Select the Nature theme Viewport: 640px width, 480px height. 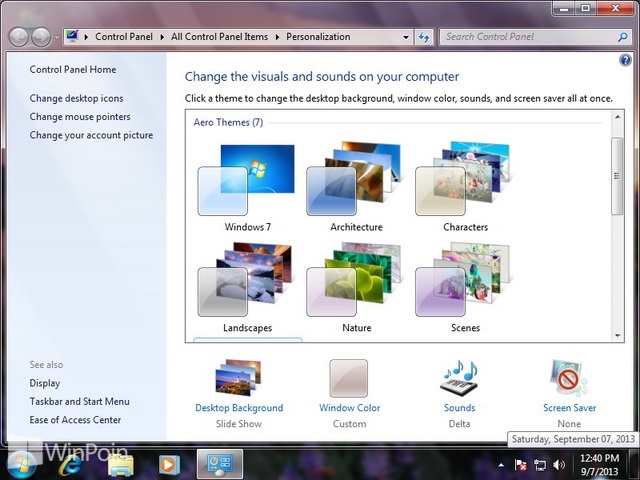pyautogui.click(x=356, y=287)
